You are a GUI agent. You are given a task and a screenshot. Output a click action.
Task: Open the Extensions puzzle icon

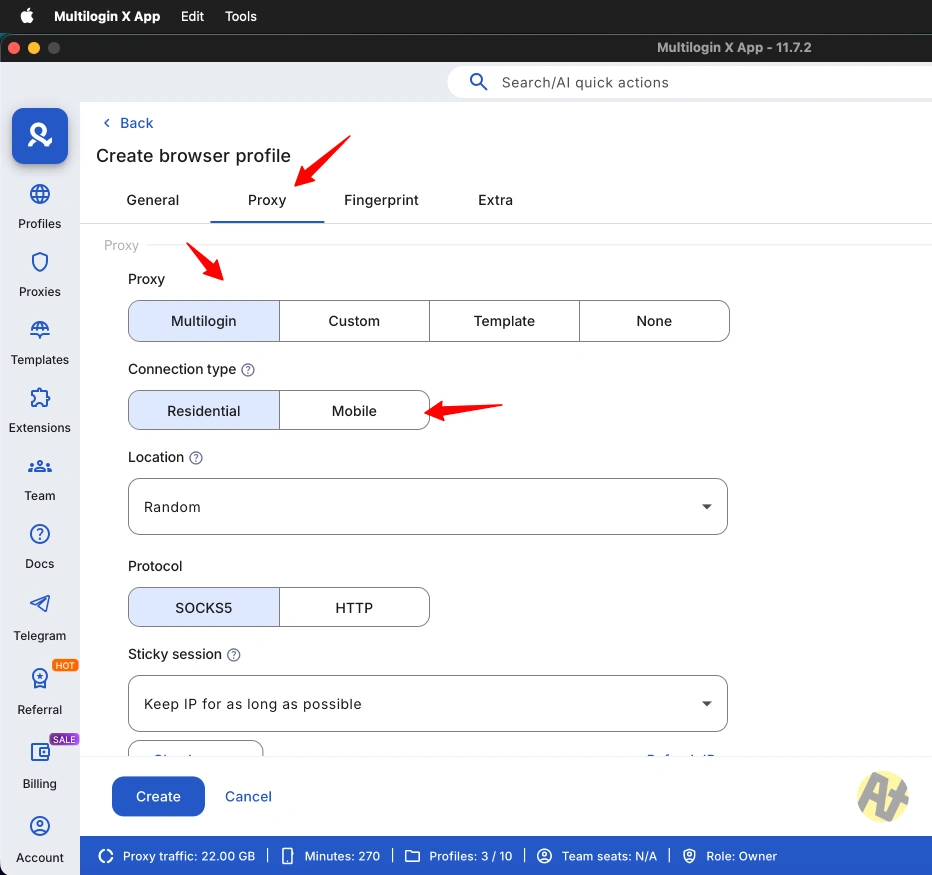(x=40, y=398)
